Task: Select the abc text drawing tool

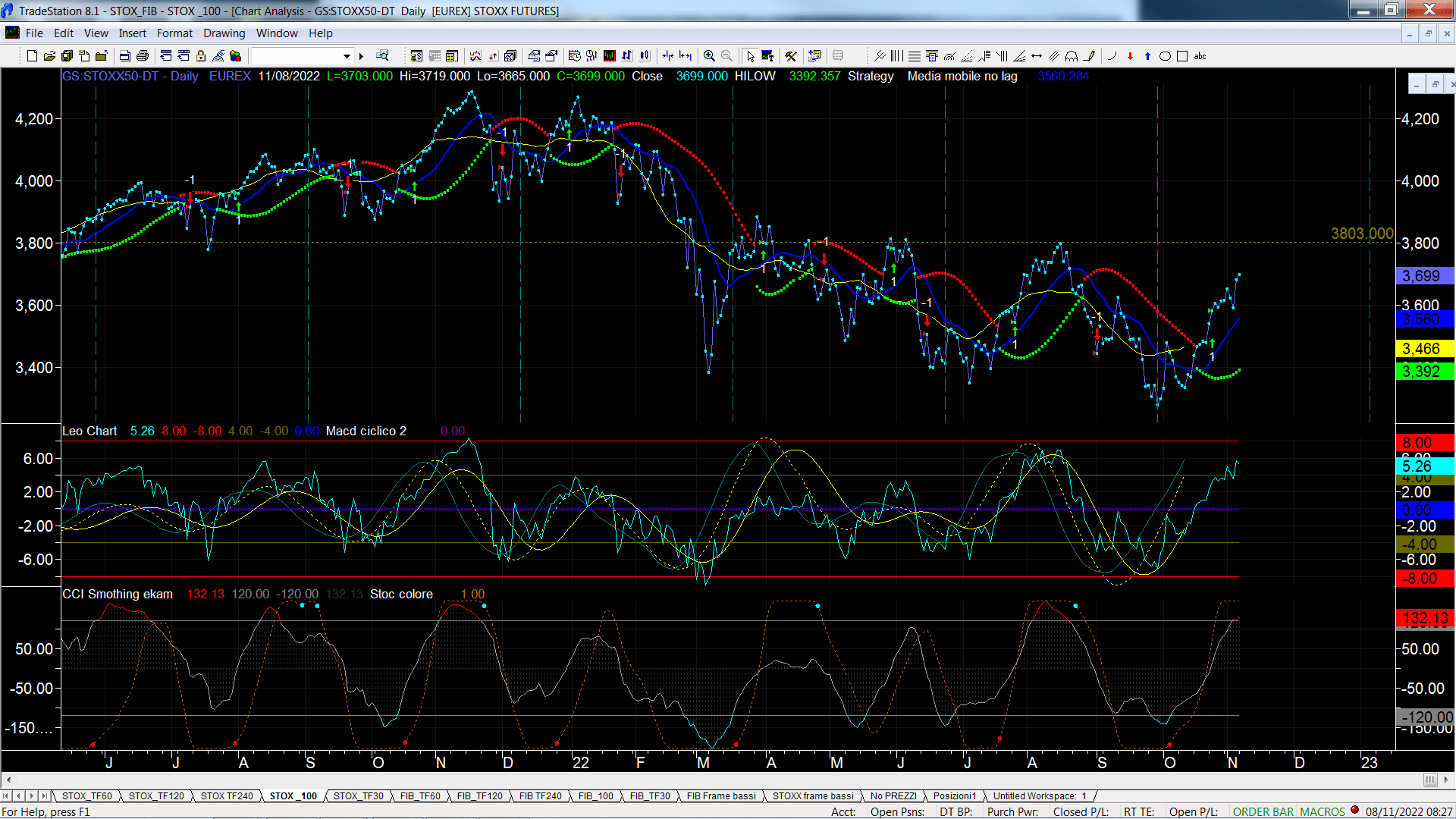Action: 1200,56
